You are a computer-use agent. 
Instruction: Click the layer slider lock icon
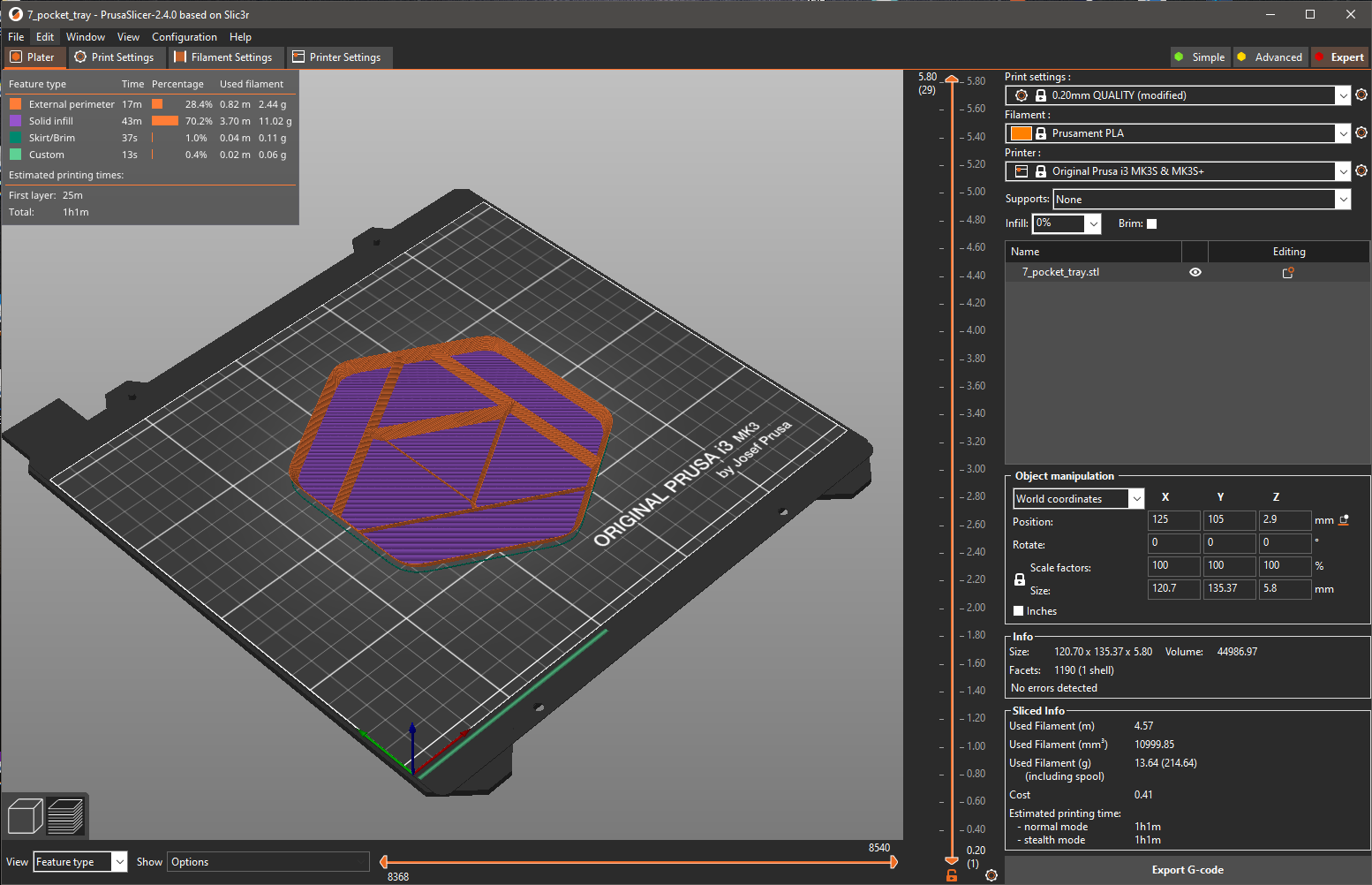[x=952, y=875]
